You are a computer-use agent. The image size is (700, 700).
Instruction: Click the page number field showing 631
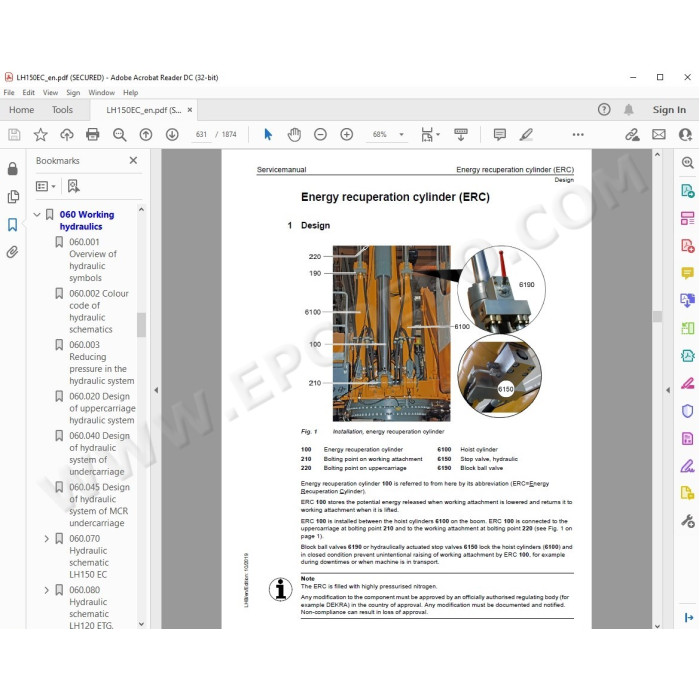click(x=201, y=134)
